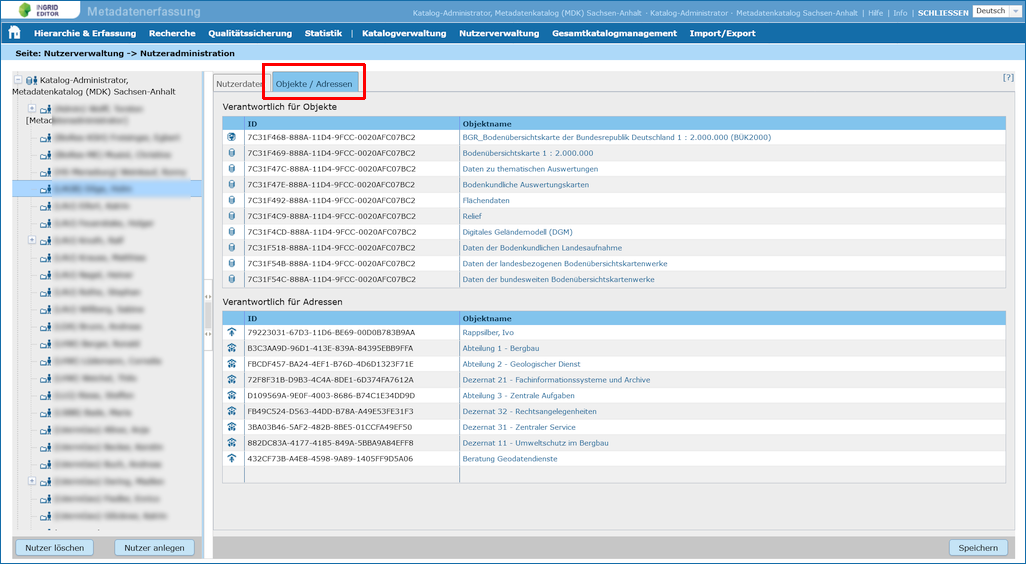Click the Katalog-Administrator root user icon

pyautogui.click(x=31, y=80)
